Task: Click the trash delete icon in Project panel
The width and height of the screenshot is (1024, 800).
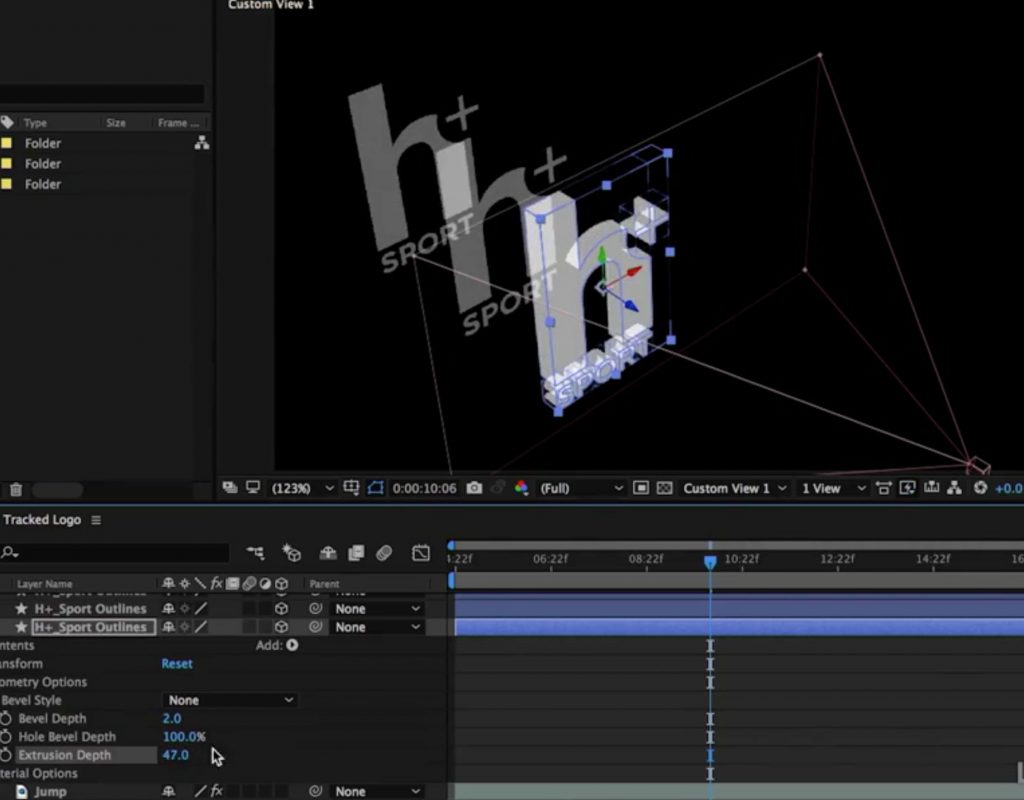Action: [x=16, y=489]
